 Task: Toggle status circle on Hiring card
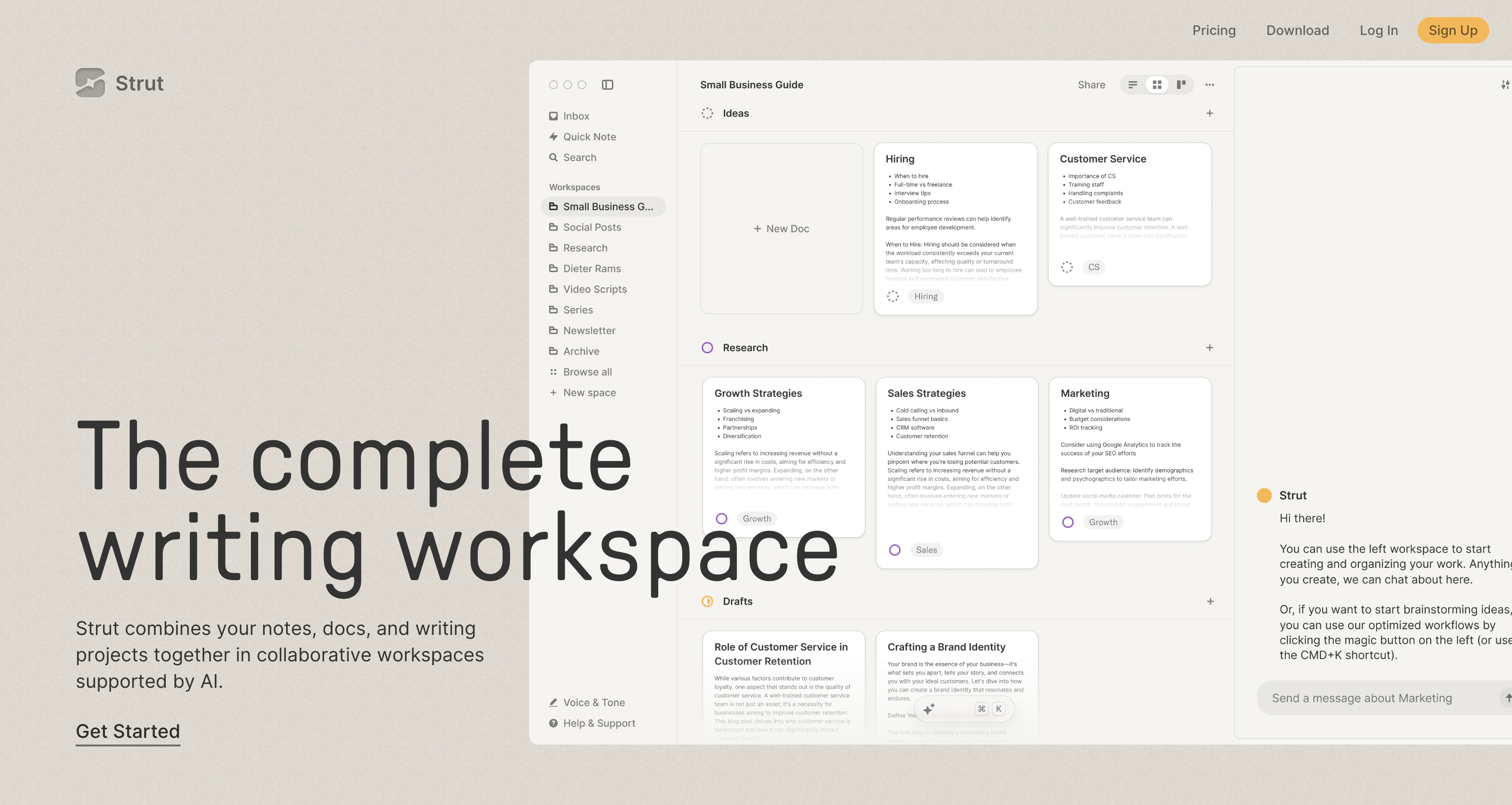point(893,296)
